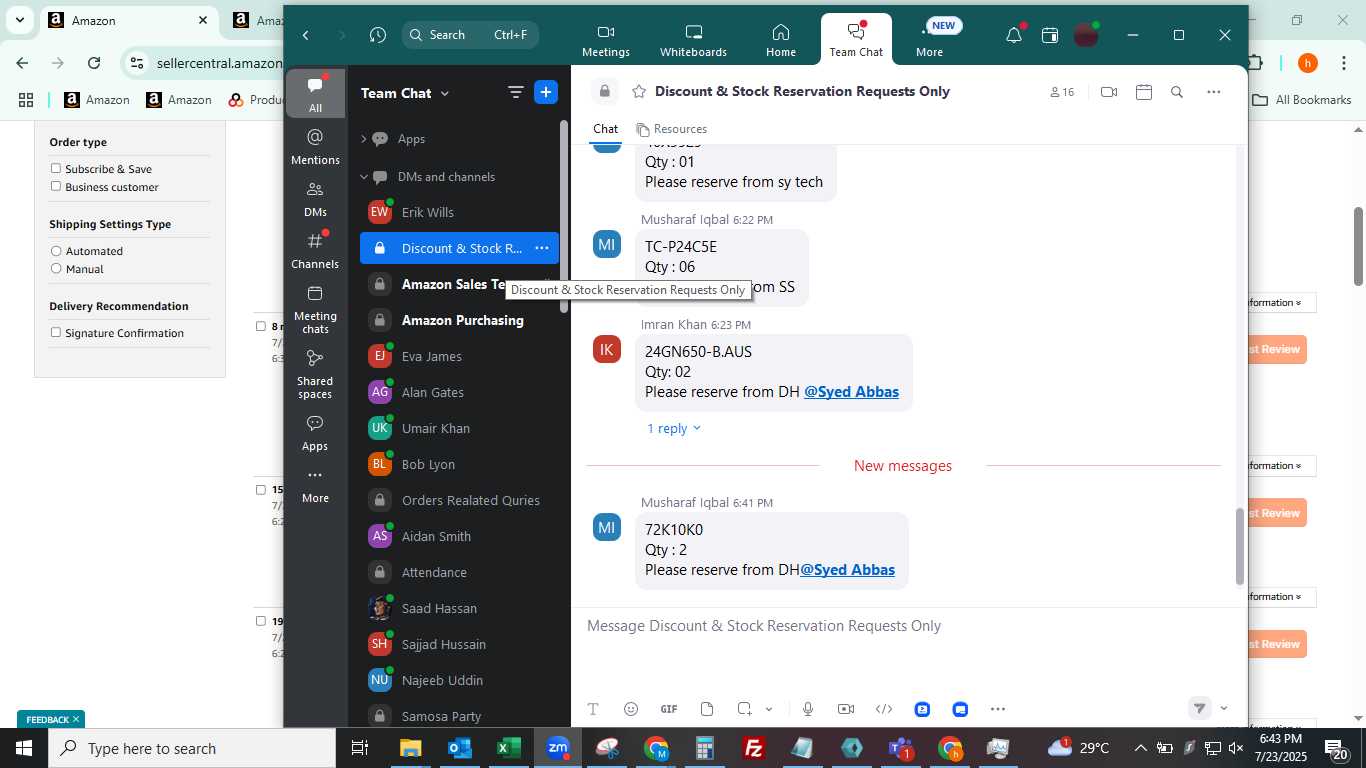Click the chat list filter icon
1366x768 pixels.
[x=515, y=93]
